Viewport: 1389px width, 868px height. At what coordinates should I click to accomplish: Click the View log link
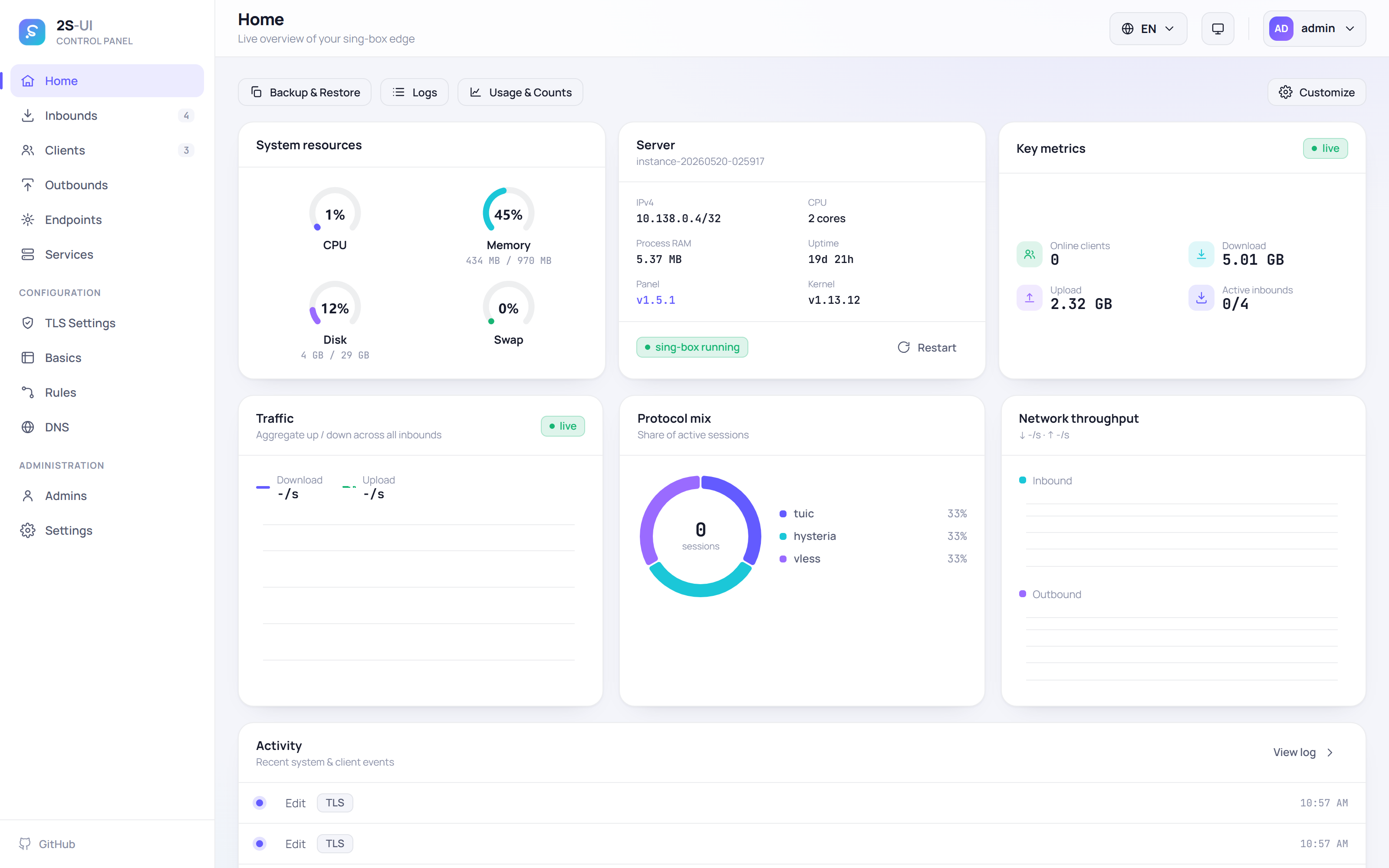(x=1303, y=753)
